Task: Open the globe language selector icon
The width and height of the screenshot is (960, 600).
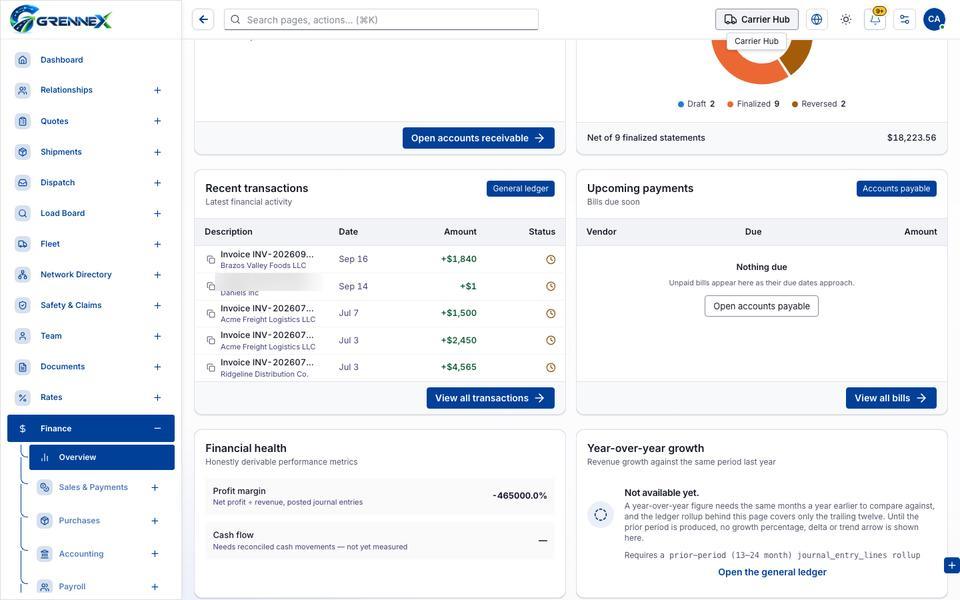Action: tap(816, 20)
